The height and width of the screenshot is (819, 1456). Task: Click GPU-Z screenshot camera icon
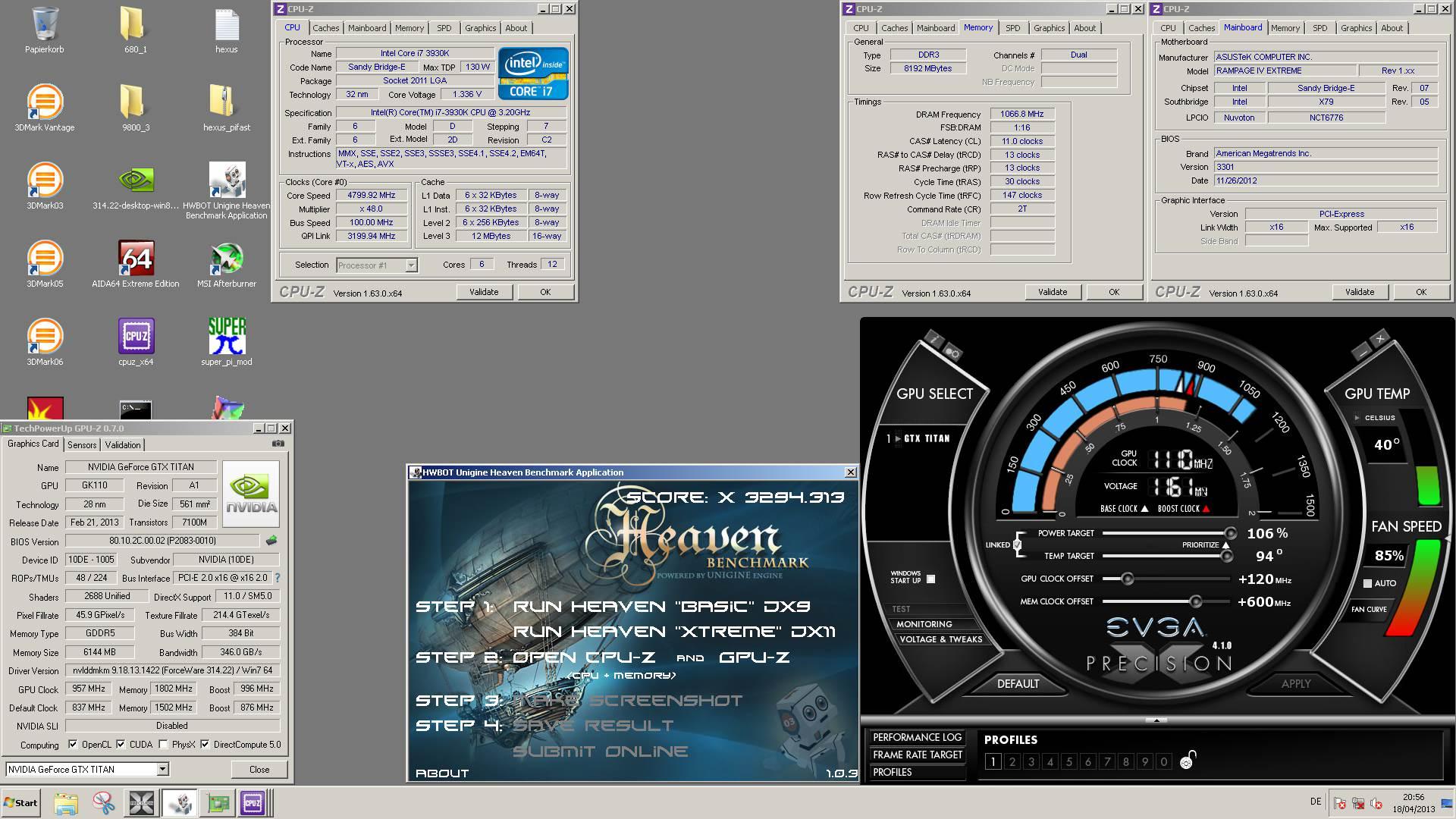278,444
